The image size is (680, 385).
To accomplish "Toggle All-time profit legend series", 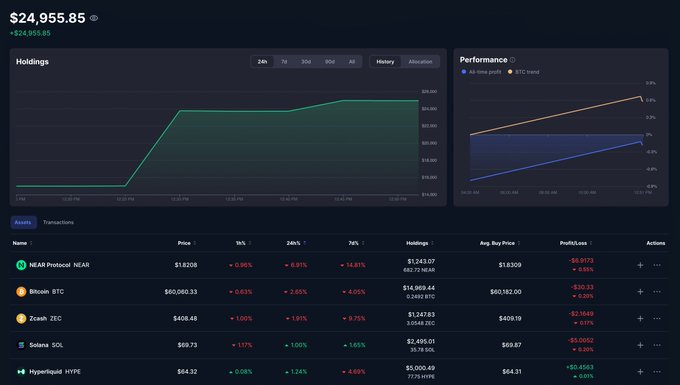I will [481, 72].
